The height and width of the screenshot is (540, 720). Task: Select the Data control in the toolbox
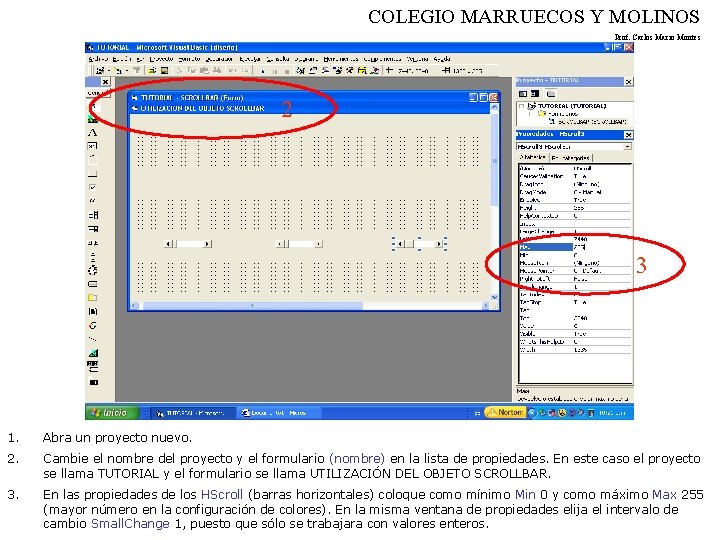pos(93,367)
